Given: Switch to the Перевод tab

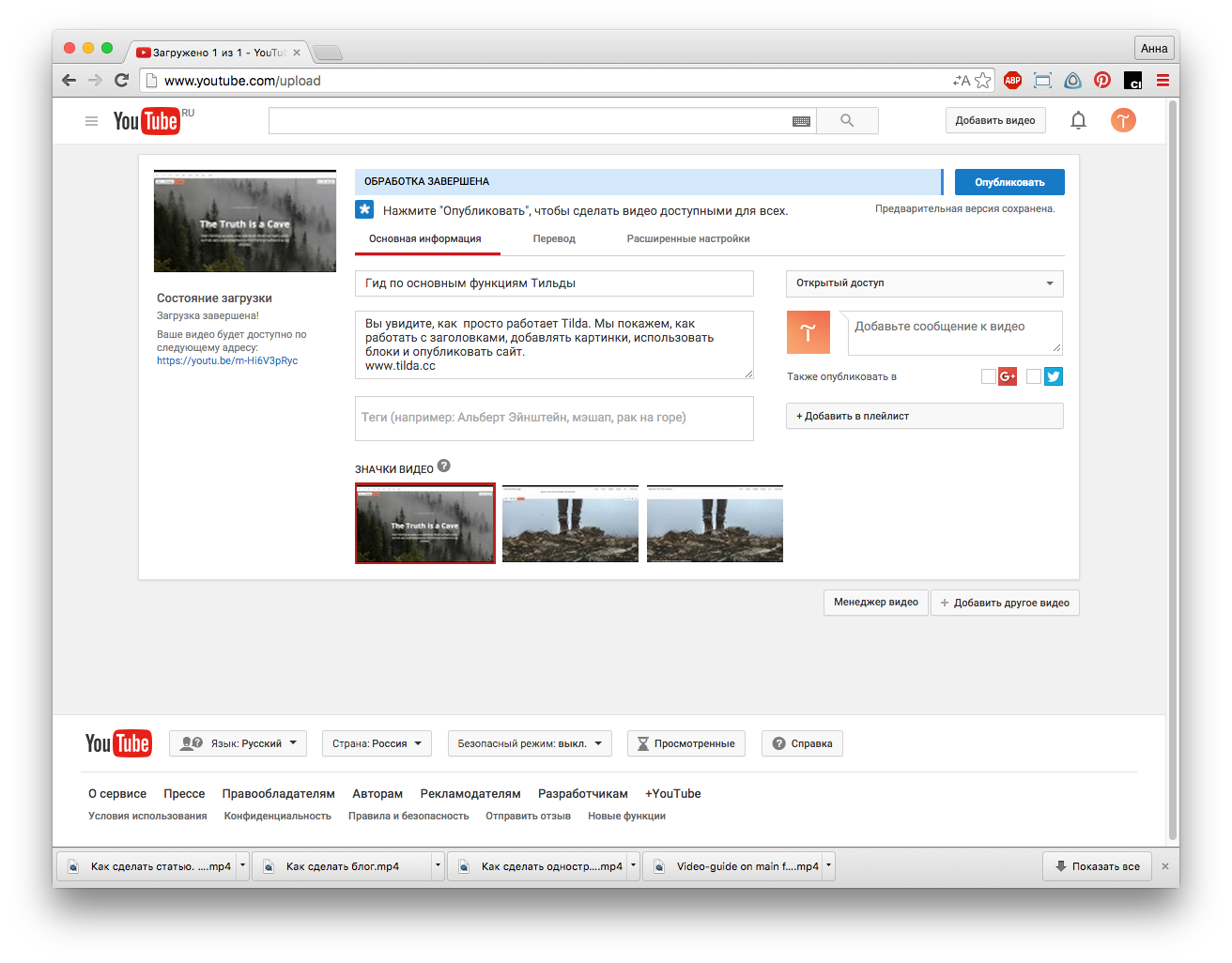Looking at the screenshot, I should (x=554, y=239).
